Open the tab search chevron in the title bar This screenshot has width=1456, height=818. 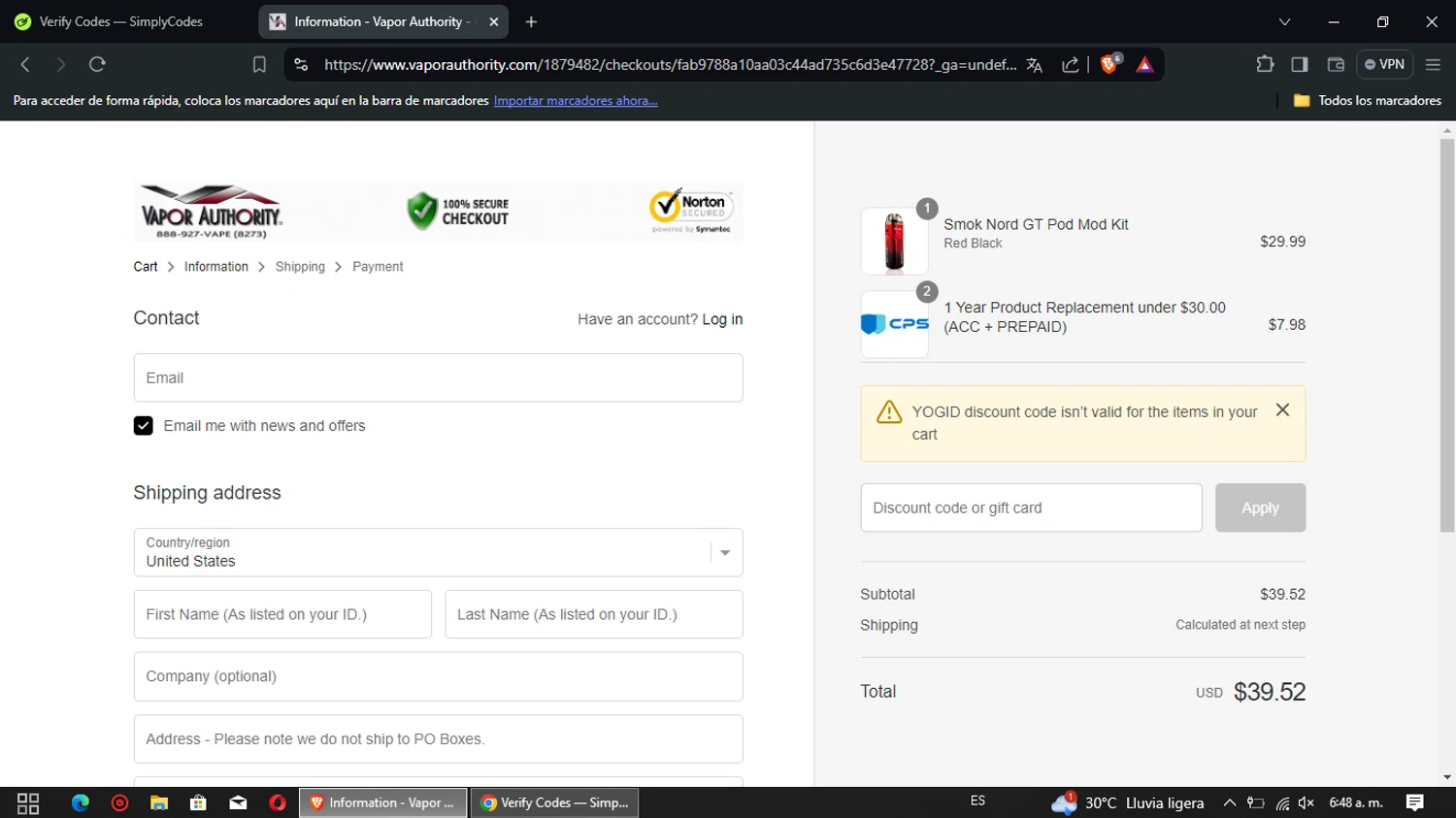click(x=1284, y=21)
